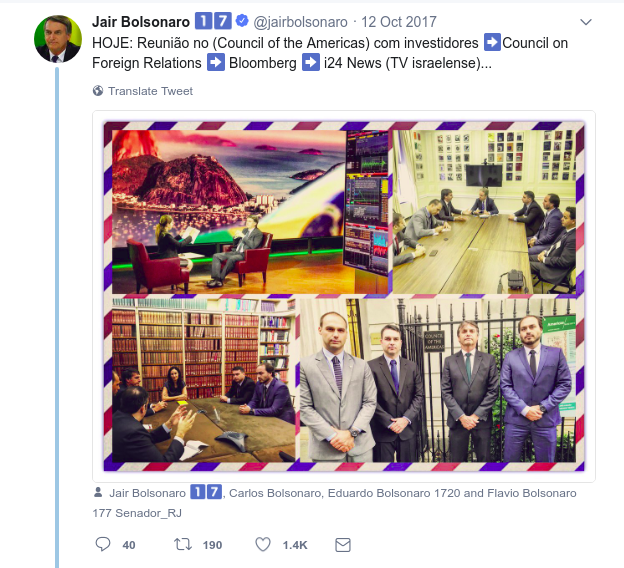Open the tweet options chevron dropdown
Viewport: 624px width, 568px height.
pyautogui.click(x=586, y=22)
